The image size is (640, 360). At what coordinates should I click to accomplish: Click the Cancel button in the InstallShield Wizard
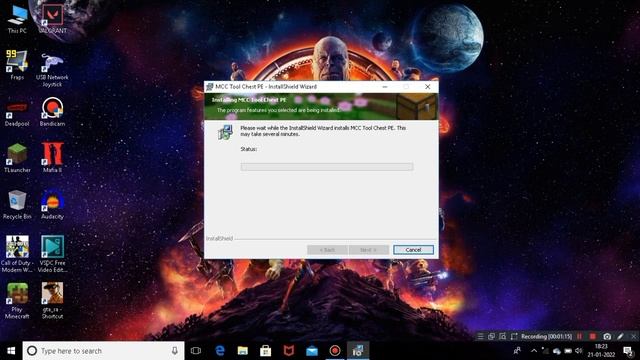pyautogui.click(x=413, y=250)
